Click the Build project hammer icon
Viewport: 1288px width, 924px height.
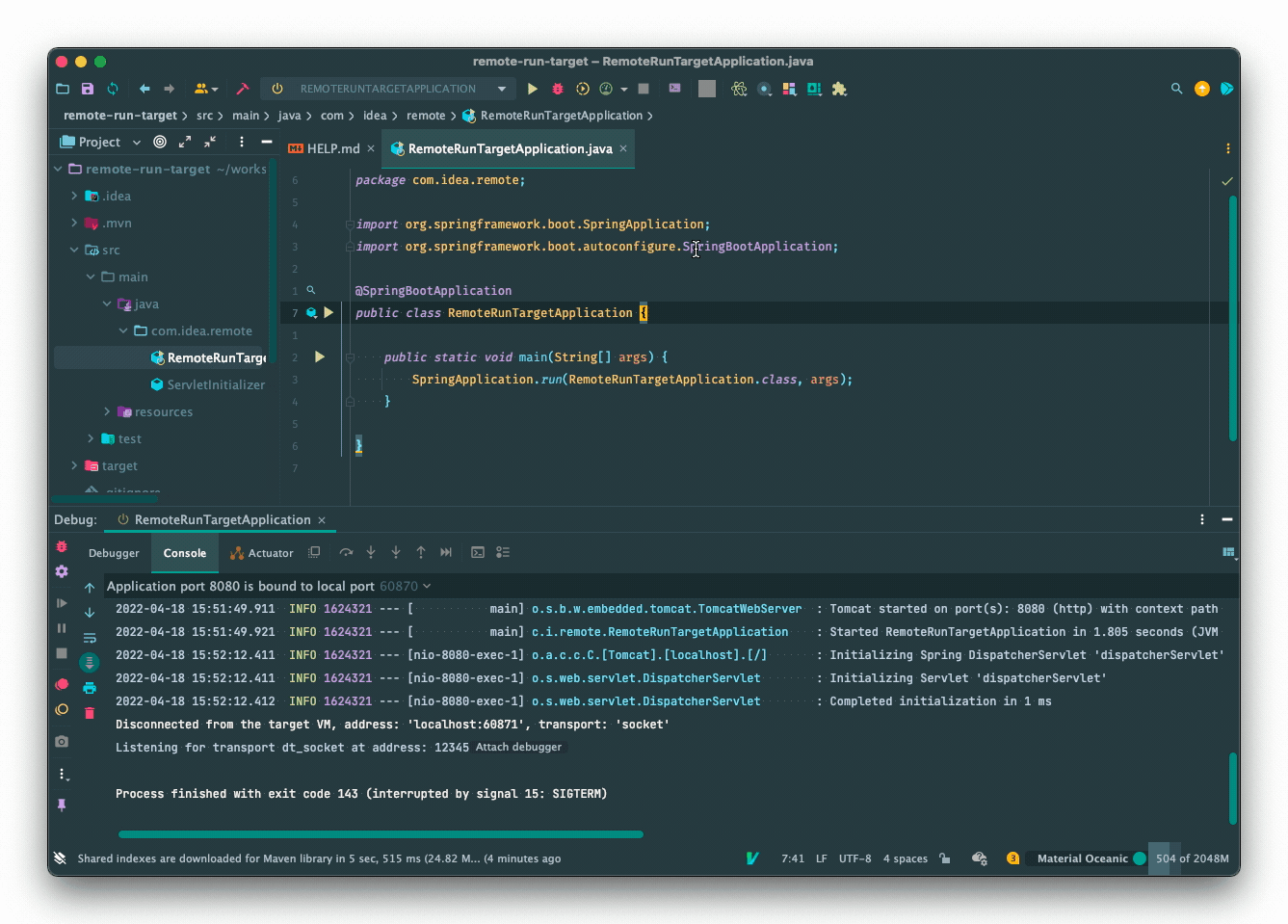click(x=243, y=89)
